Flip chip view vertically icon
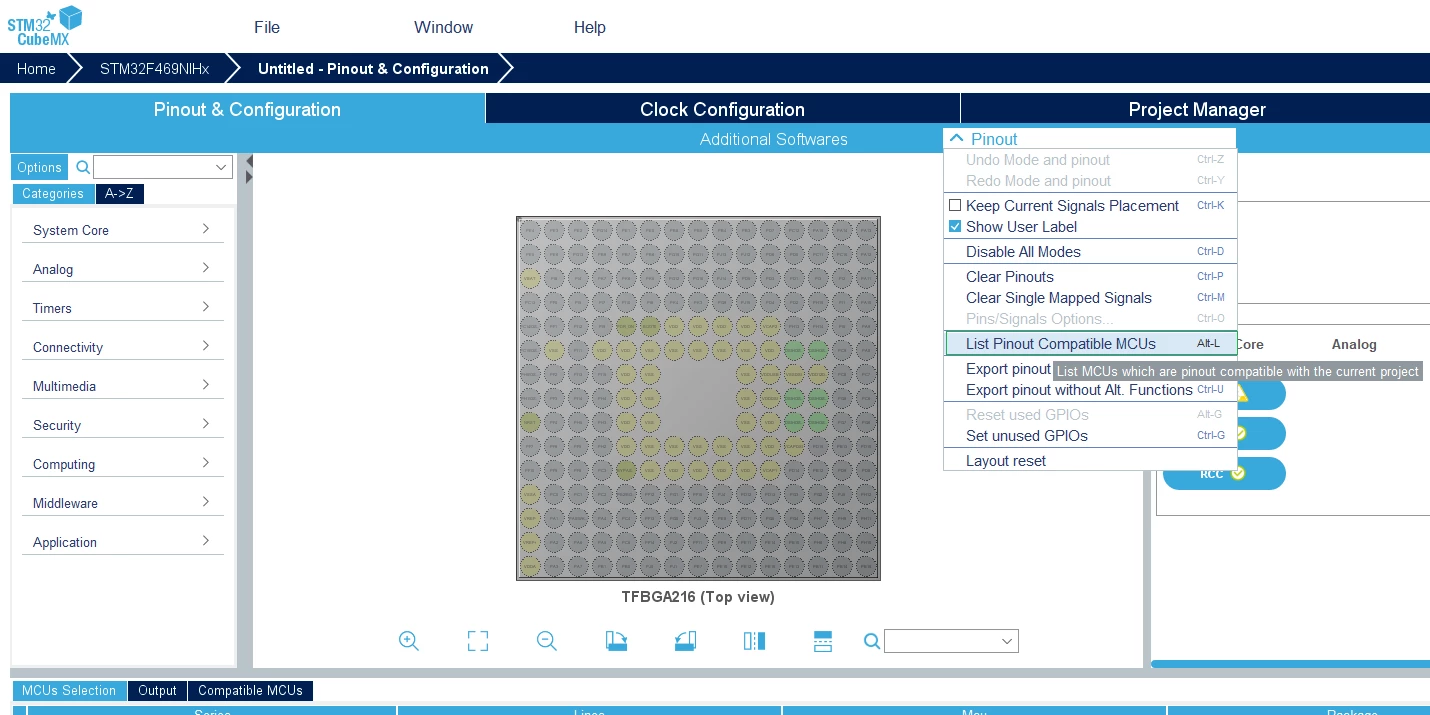 823,641
